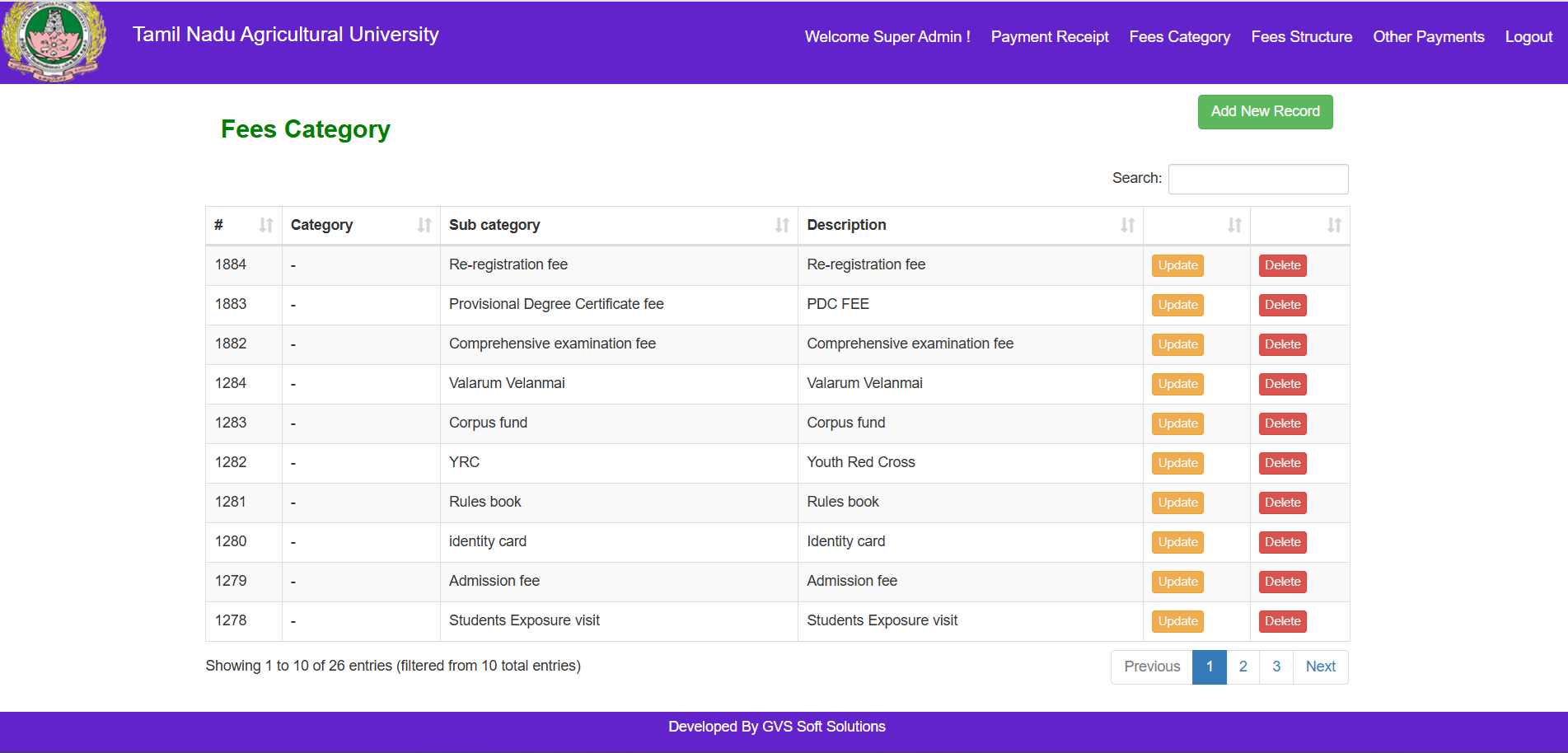This screenshot has height=753, width=1568.
Task: Click the Description column sort icon
Action: tap(1126, 225)
